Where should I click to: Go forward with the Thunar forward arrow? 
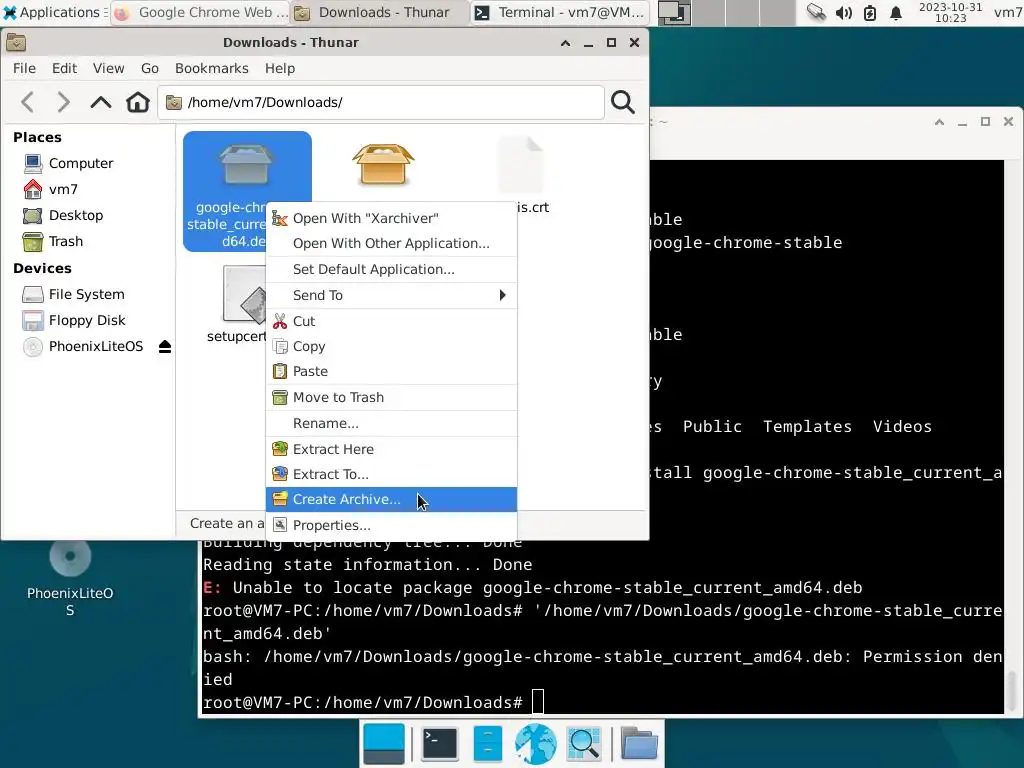(x=63, y=102)
